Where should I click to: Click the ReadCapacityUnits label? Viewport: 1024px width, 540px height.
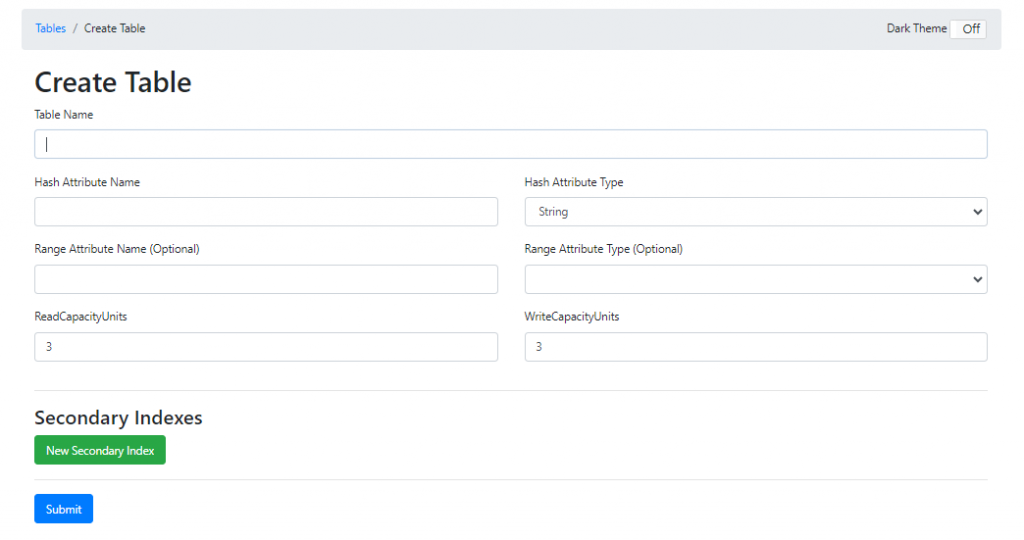80,317
